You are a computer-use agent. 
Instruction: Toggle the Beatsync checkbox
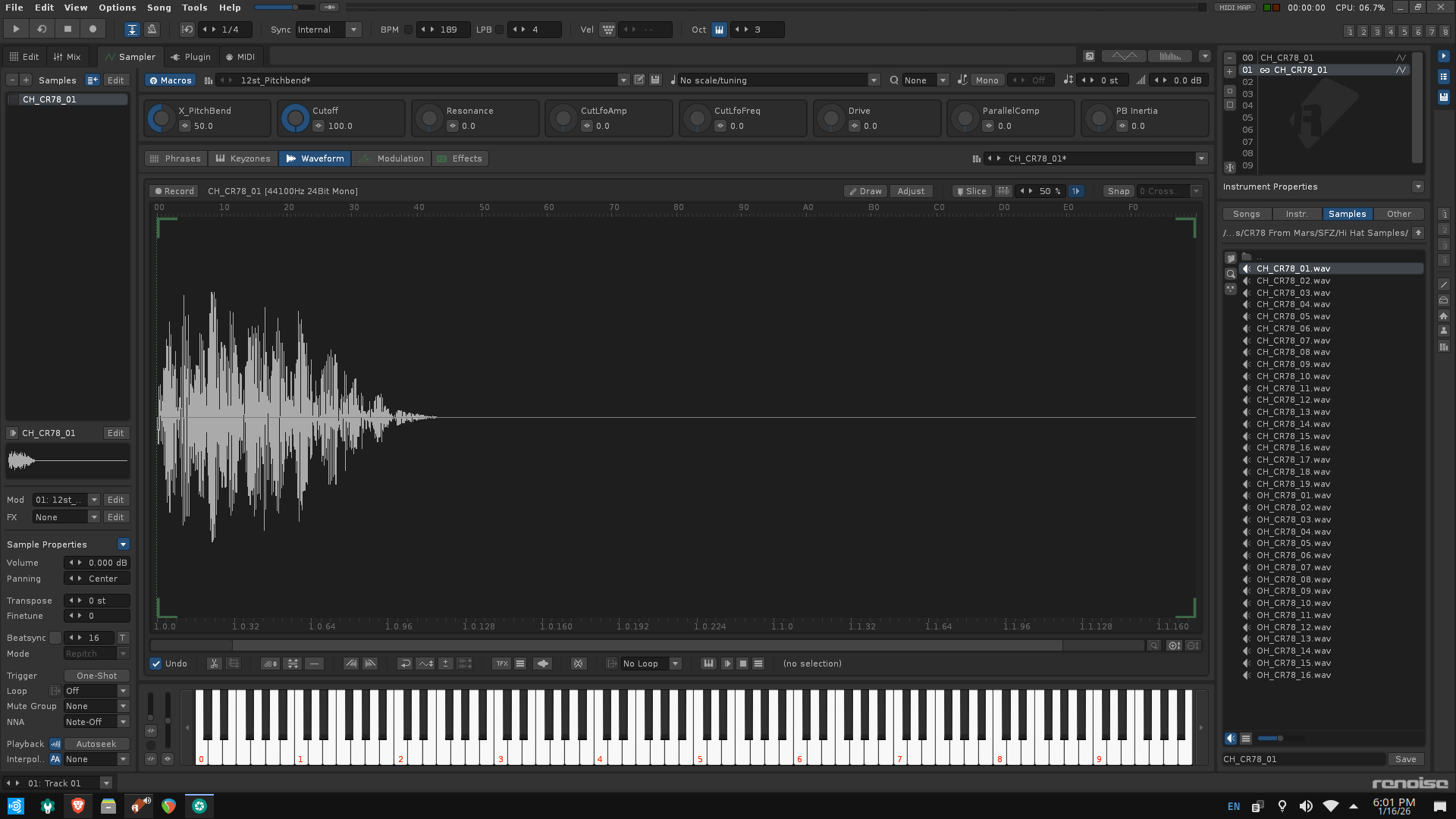[x=55, y=638]
